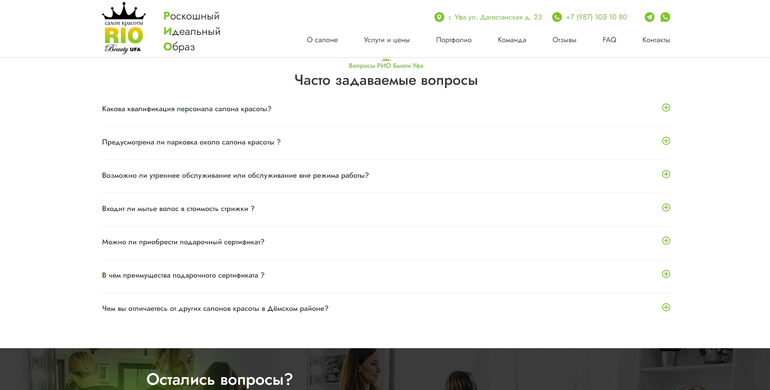Expand the hair washing question with its plus icon
Viewport: 770px width, 390px height.
[666, 208]
